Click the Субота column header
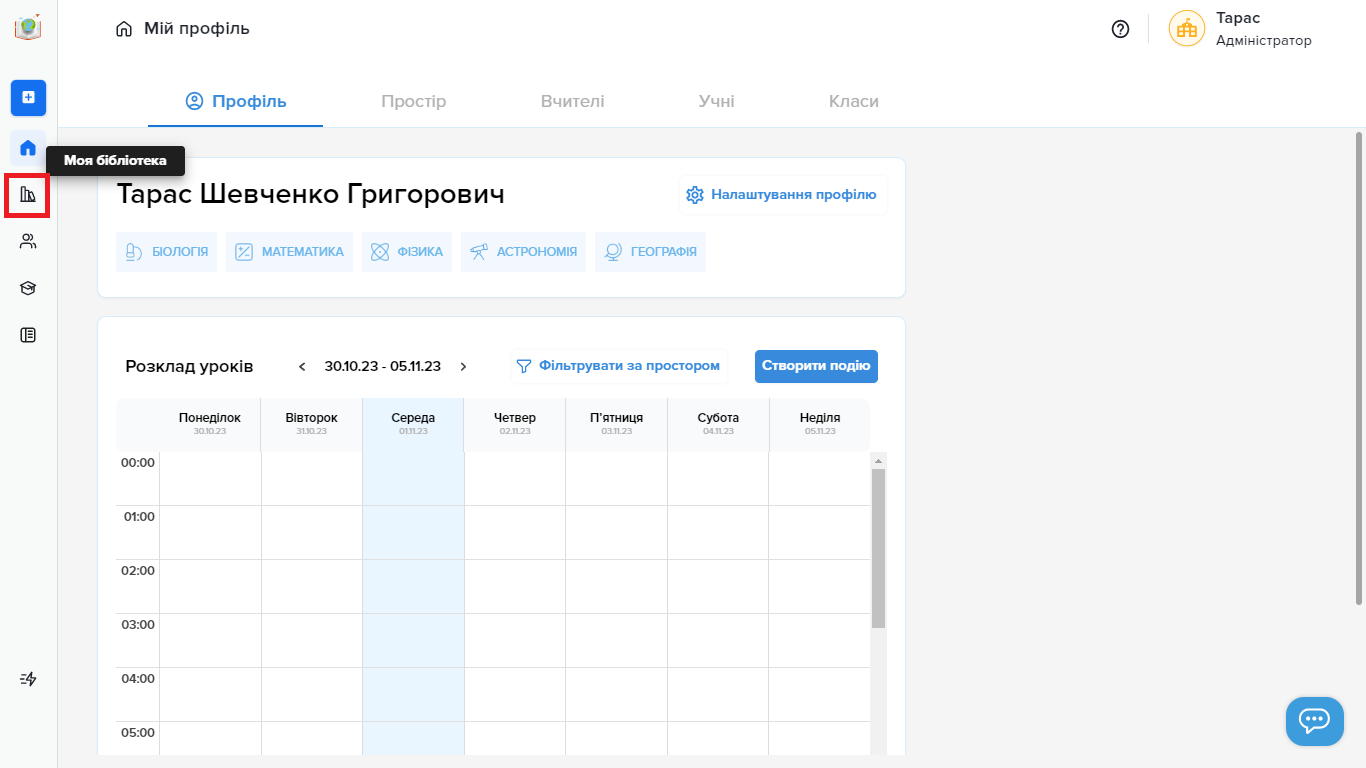Image resolution: width=1366 pixels, height=768 pixels. (x=718, y=424)
